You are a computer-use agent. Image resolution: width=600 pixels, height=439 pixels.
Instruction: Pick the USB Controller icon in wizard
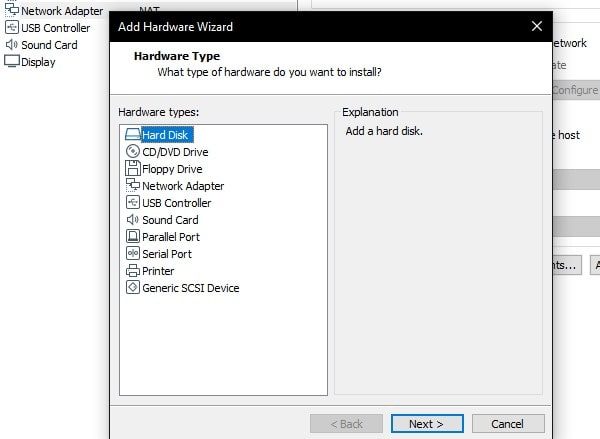click(133, 202)
